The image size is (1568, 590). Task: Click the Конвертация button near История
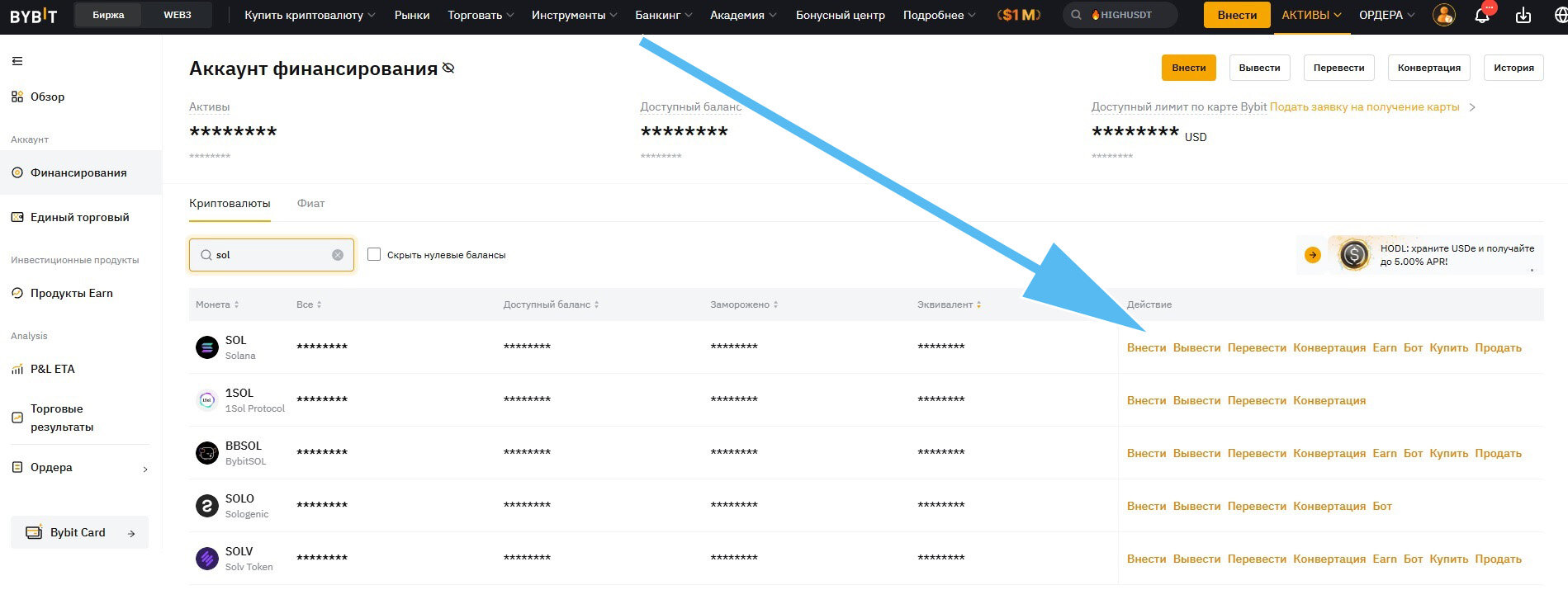pos(1429,68)
